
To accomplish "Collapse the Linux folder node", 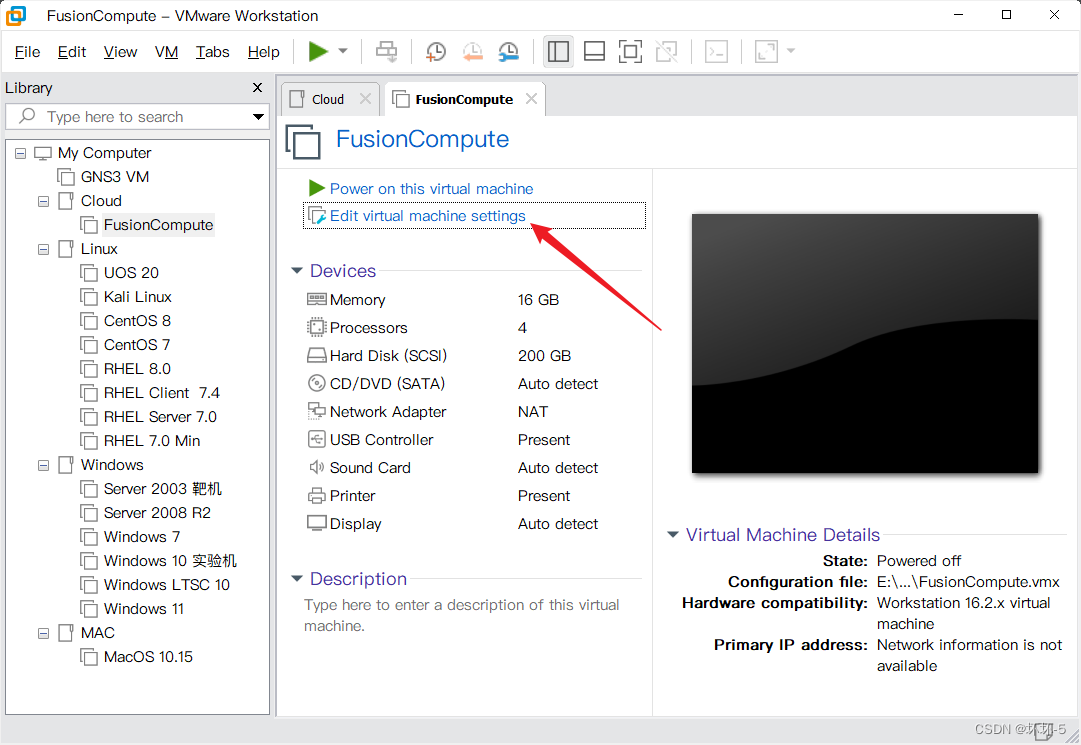I will [43, 249].
